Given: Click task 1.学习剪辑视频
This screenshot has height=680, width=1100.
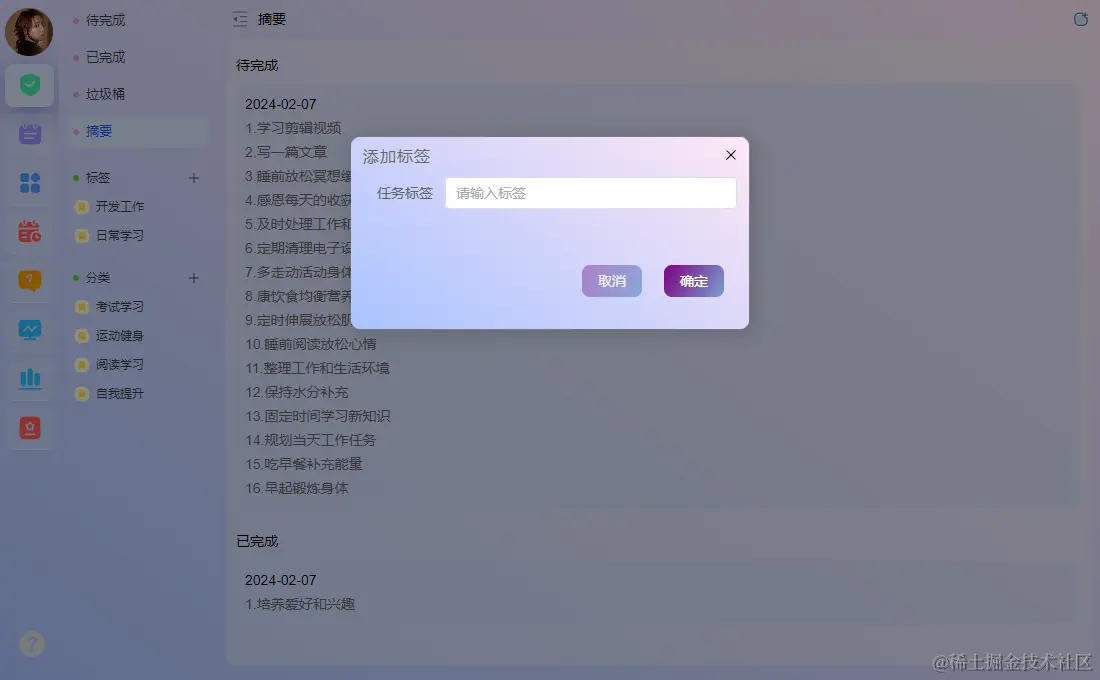Looking at the screenshot, I should click(x=293, y=128).
